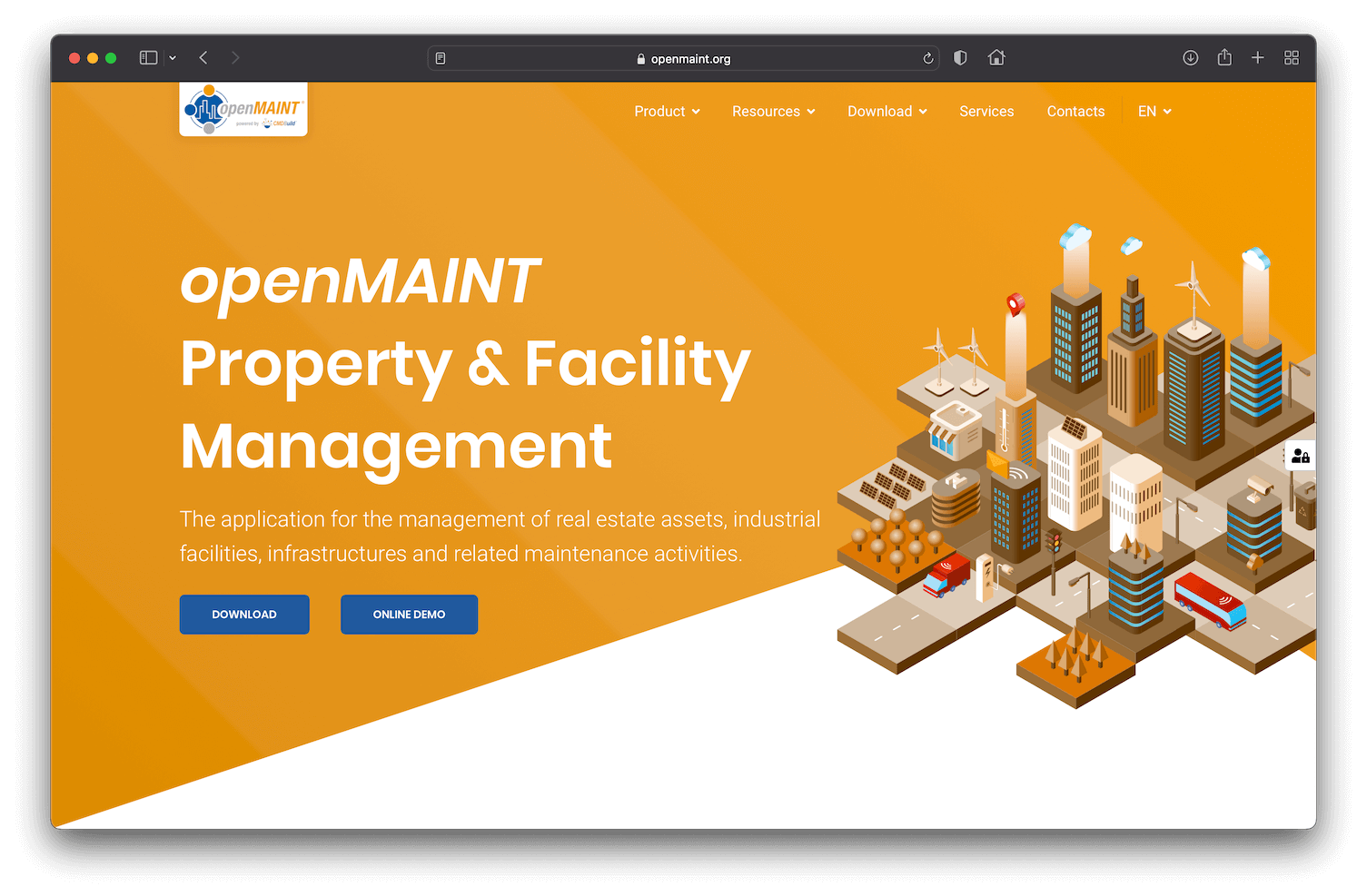Show the tab overview grid icon

(1291, 57)
